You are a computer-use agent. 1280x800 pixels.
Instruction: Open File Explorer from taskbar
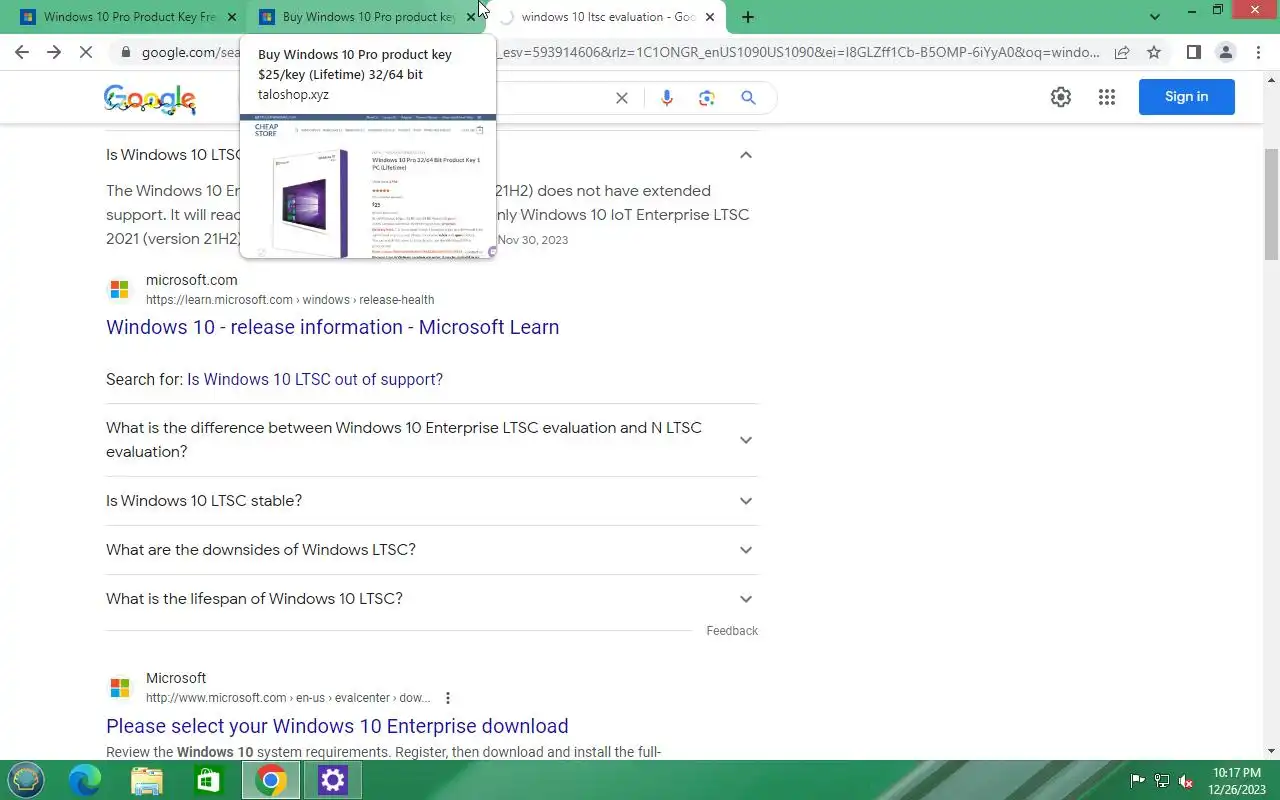pos(146,780)
